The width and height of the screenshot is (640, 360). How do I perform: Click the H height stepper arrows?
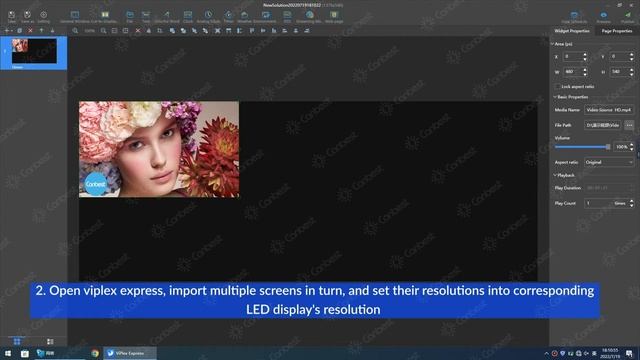coord(631,72)
